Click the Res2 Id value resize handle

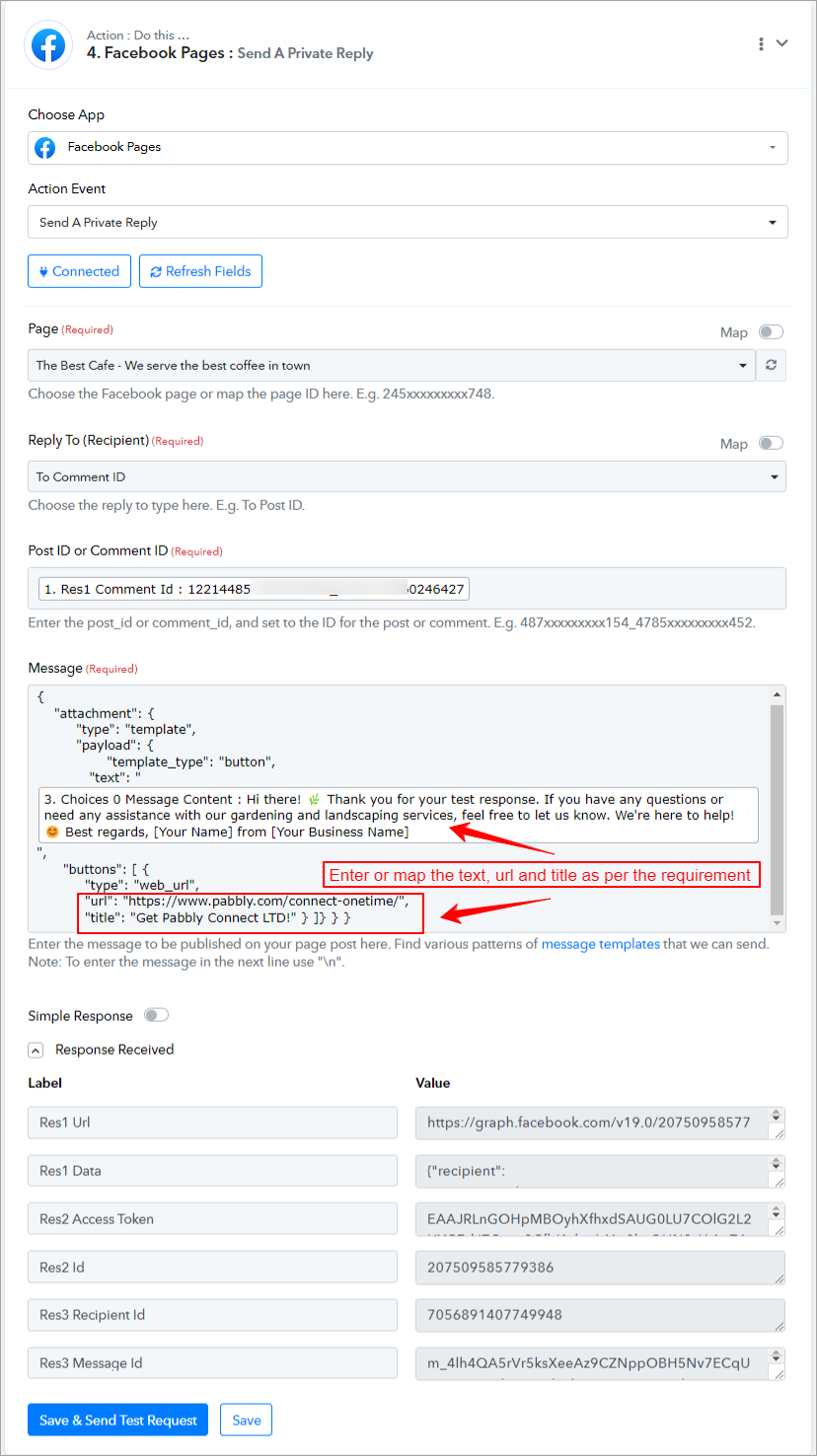780,1278
